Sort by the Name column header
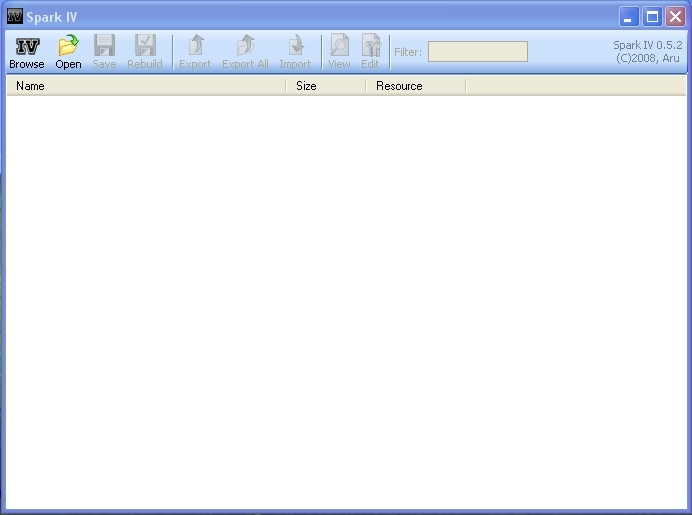The width and height of the screenshot is (692, 515). [x=145, y=86]
